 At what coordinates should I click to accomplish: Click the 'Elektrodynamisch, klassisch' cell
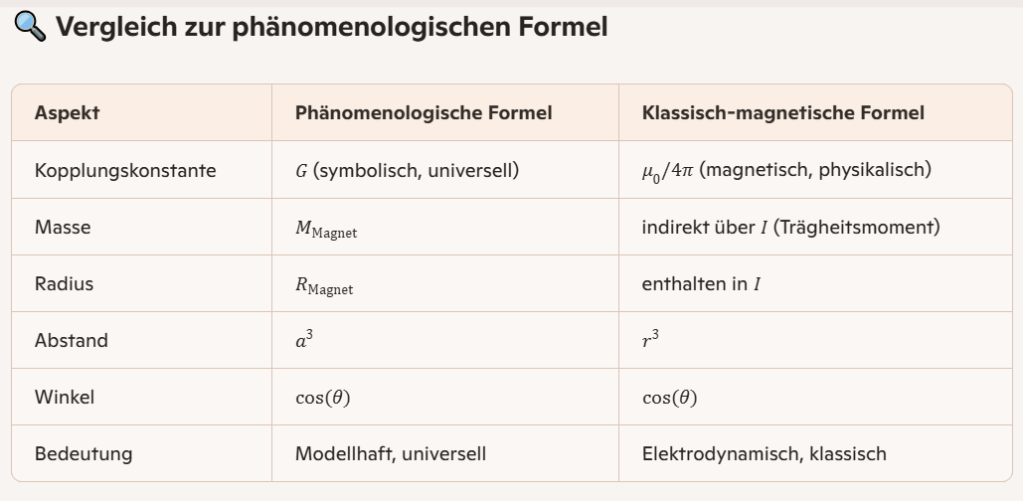764,454
